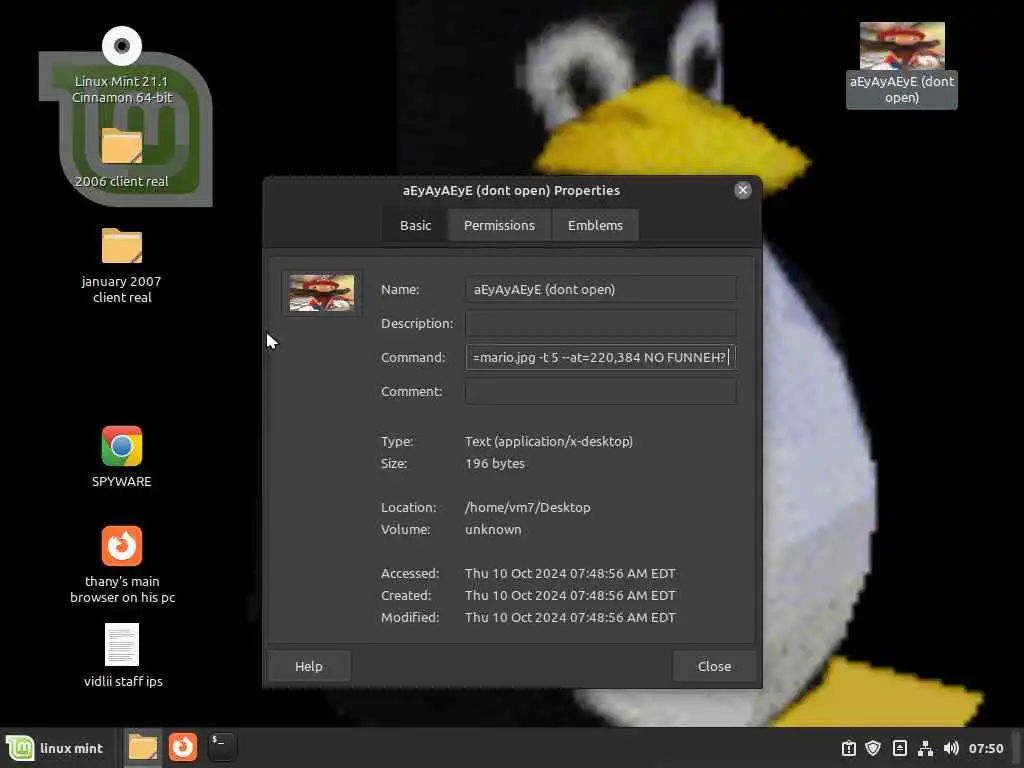Image resolution: width=1024 pixels, height=768 pixels.
Task: Click the 196 bytes size value
Action: pyautogui.click(x=495, y=464)
